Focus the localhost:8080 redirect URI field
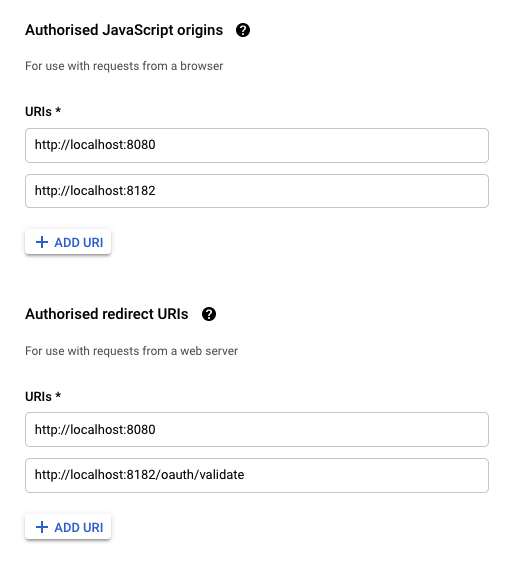Image resolution: width=519 pixels, height=562 pixels. pyautogui.click(x=257, y=429)
